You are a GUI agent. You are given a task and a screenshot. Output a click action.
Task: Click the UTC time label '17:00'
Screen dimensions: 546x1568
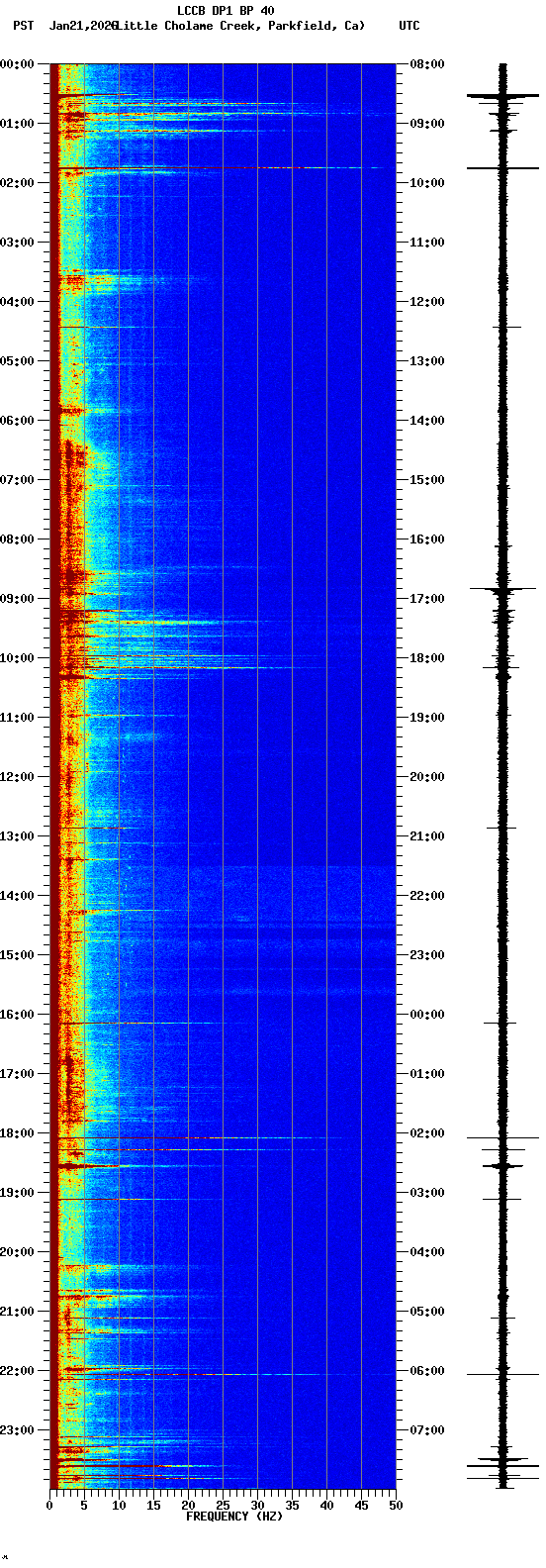tap(426, 599)
